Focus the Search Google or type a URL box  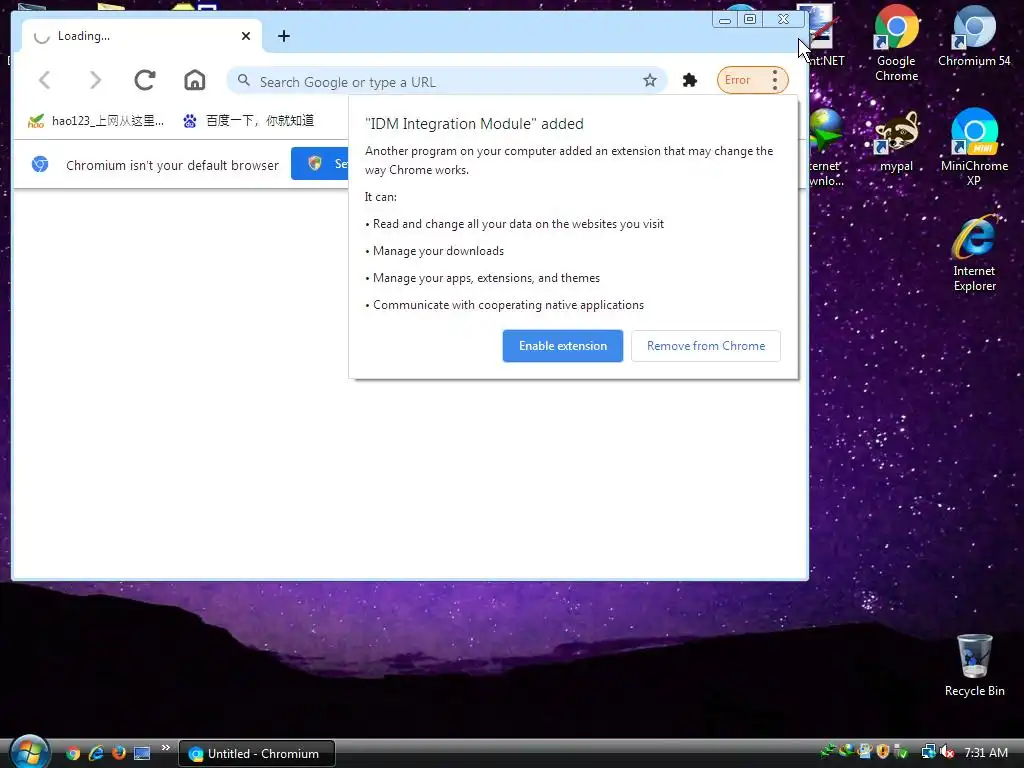click(x=446, y=81)
